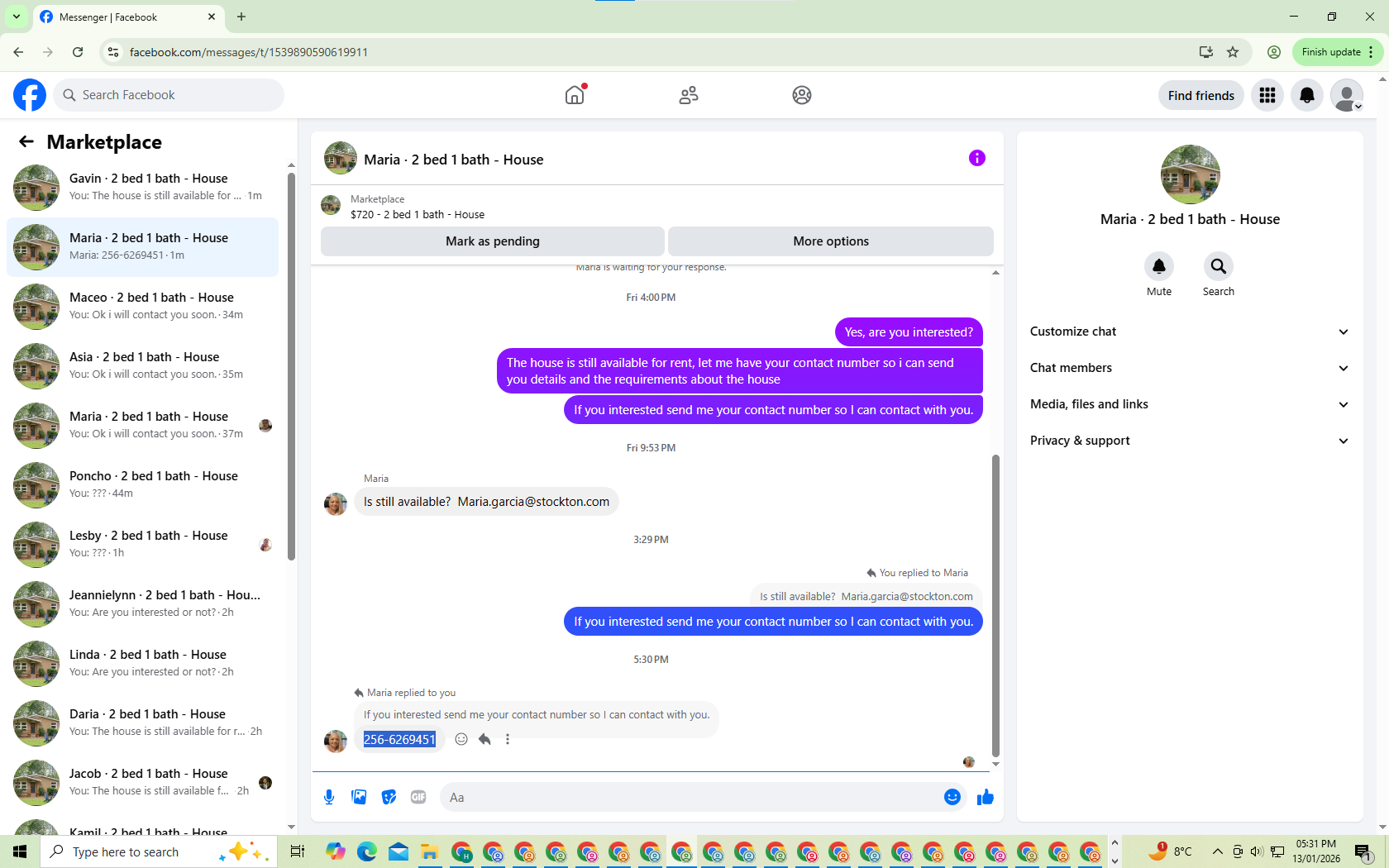Open the emoji picker in message box

click(952, 797)
